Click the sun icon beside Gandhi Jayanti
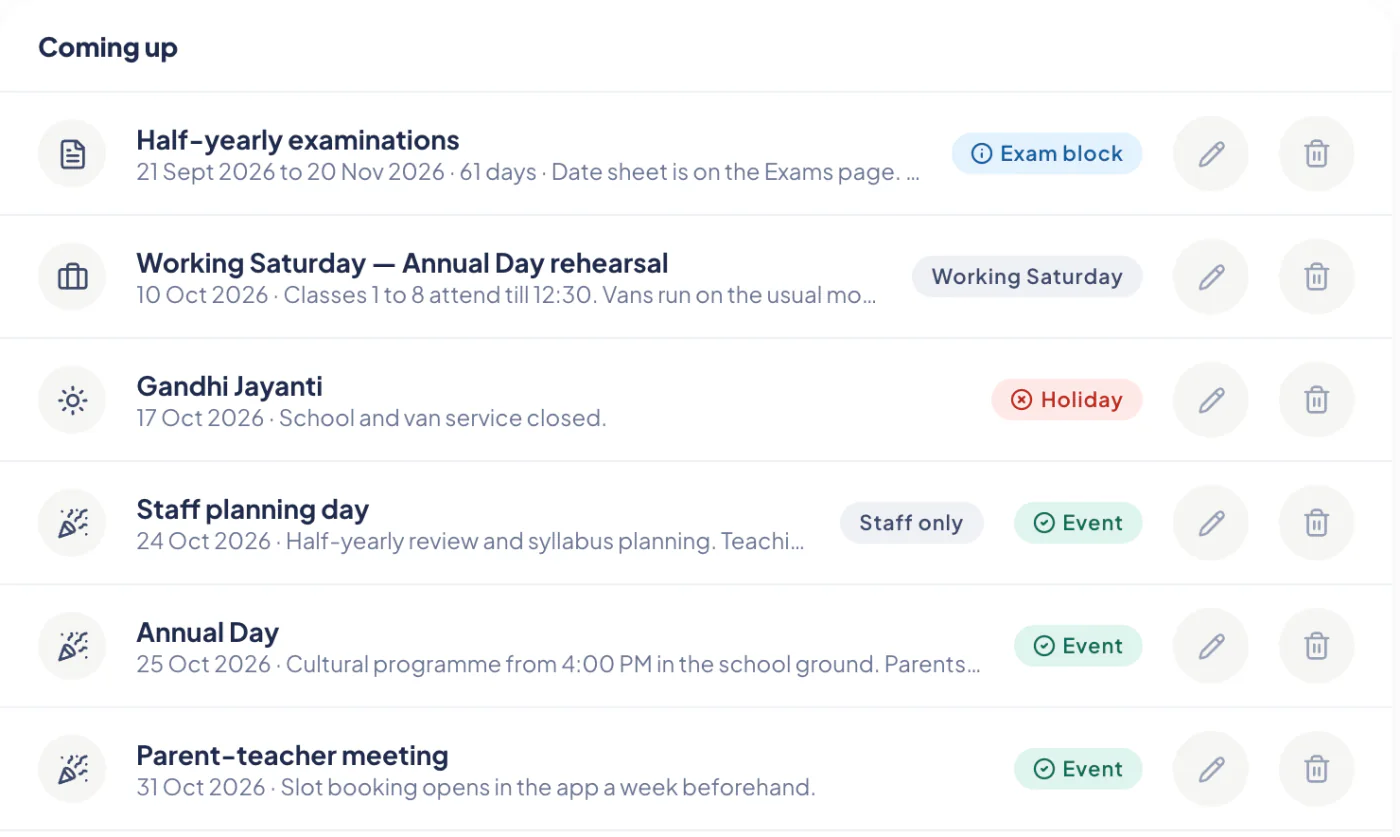This screenshot has height=837, width=1400. click(72, 400)
